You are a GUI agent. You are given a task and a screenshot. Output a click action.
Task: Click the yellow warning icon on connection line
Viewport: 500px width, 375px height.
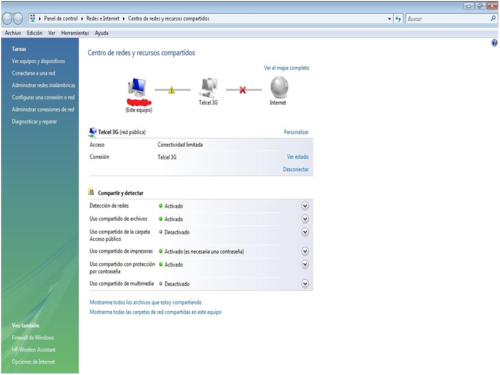point(172,90)
